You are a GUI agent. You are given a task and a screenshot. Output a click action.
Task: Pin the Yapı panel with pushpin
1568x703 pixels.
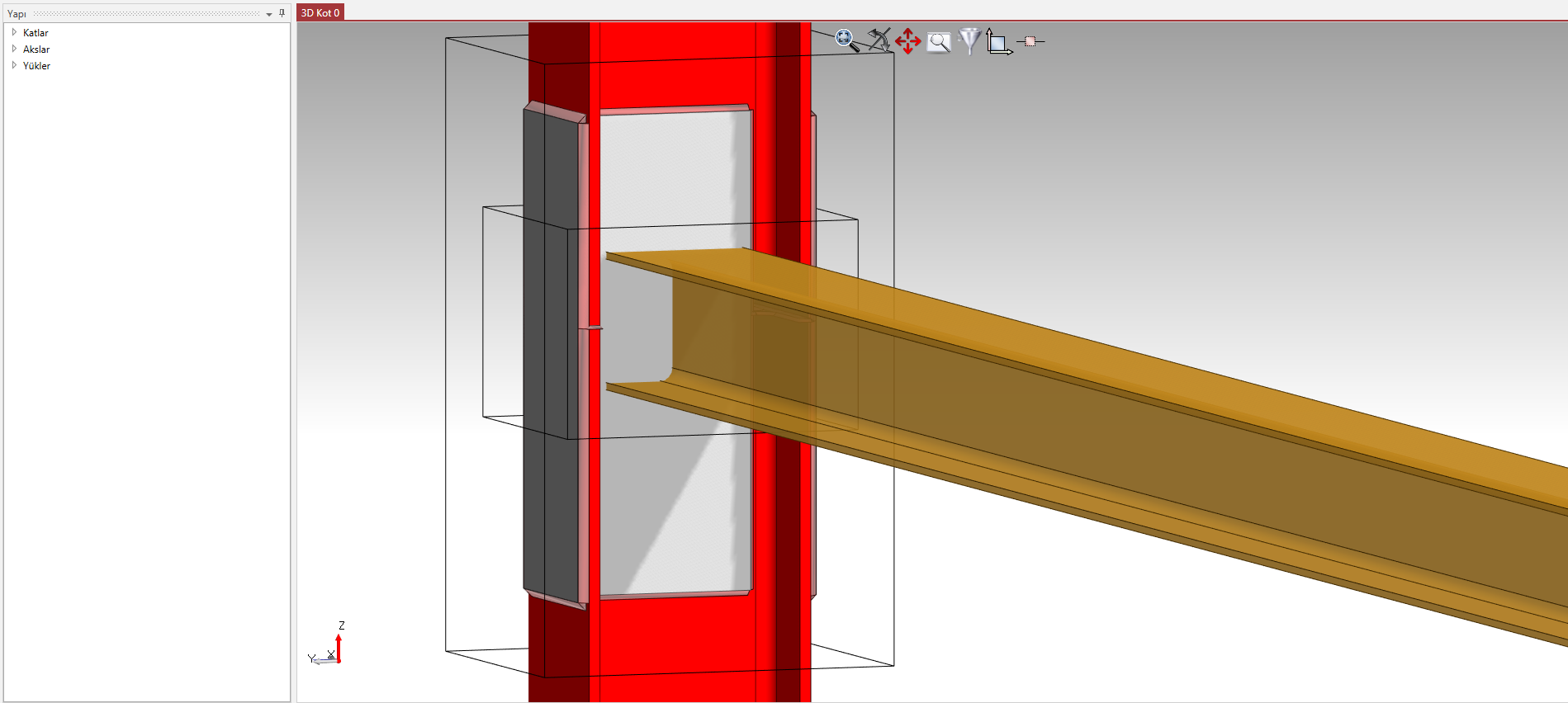coord(282,13)
